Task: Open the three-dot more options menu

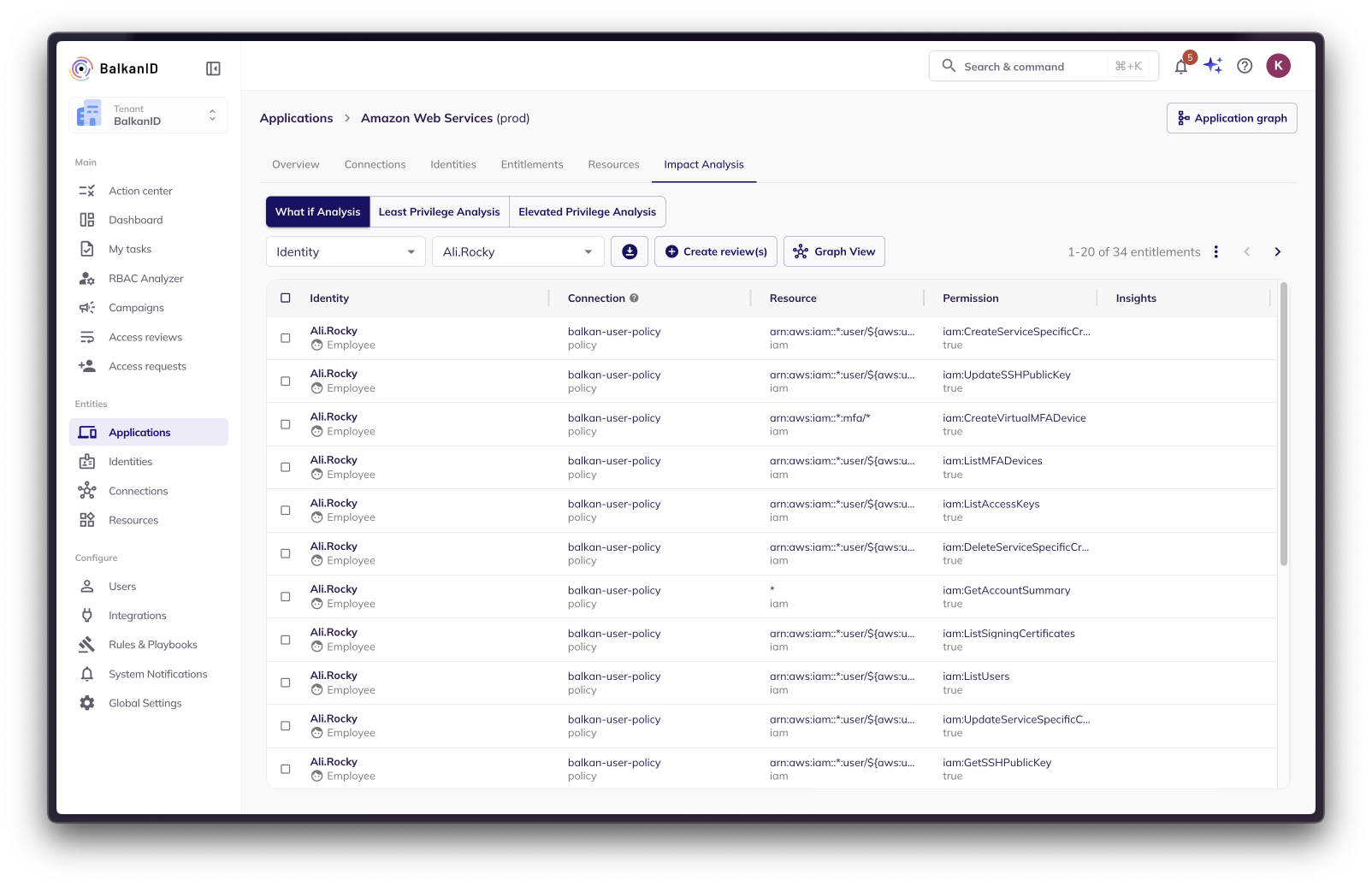Action: (1215, 251)
